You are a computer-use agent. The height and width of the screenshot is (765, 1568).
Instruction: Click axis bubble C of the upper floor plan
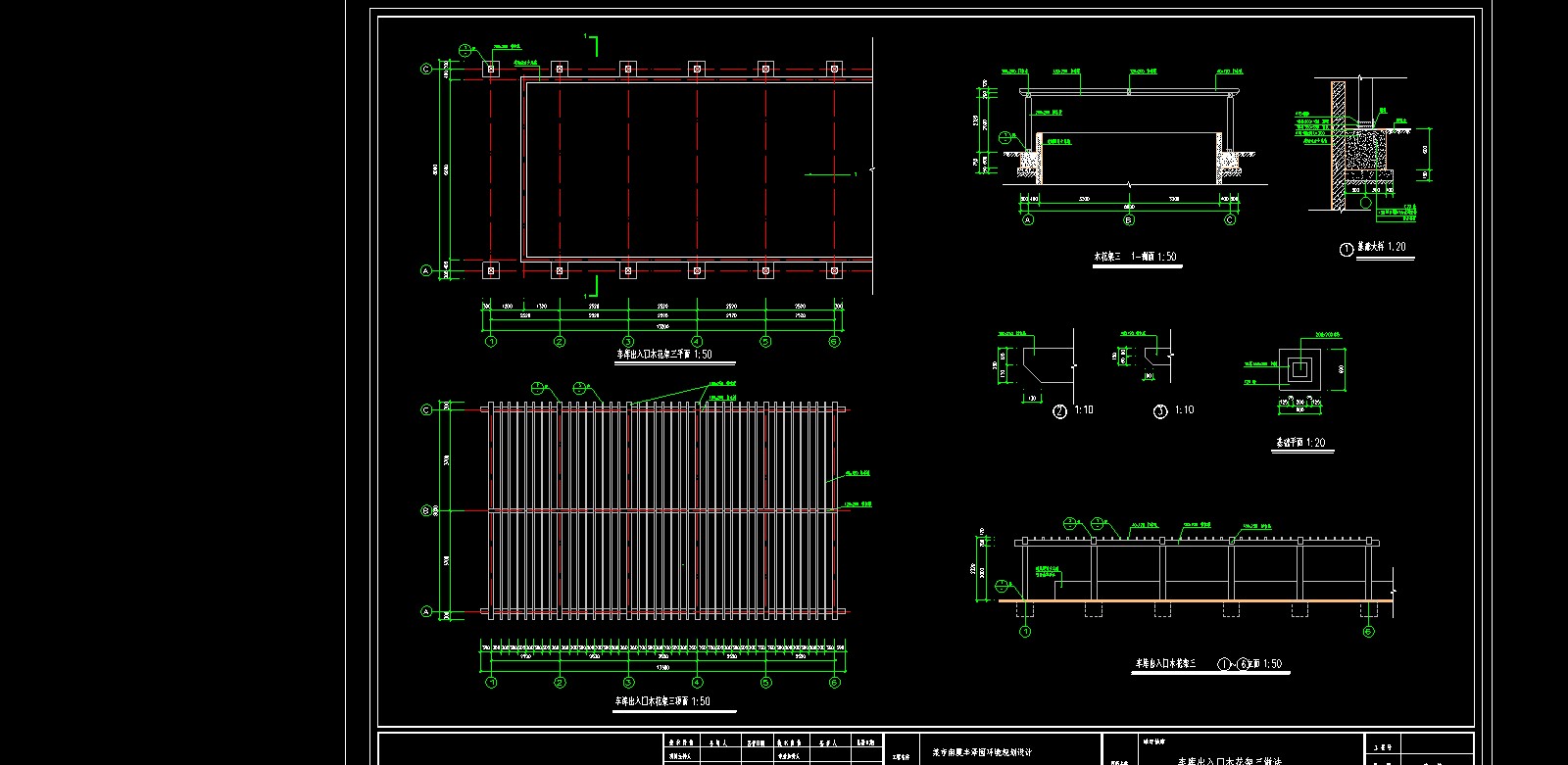coord(426,69)
